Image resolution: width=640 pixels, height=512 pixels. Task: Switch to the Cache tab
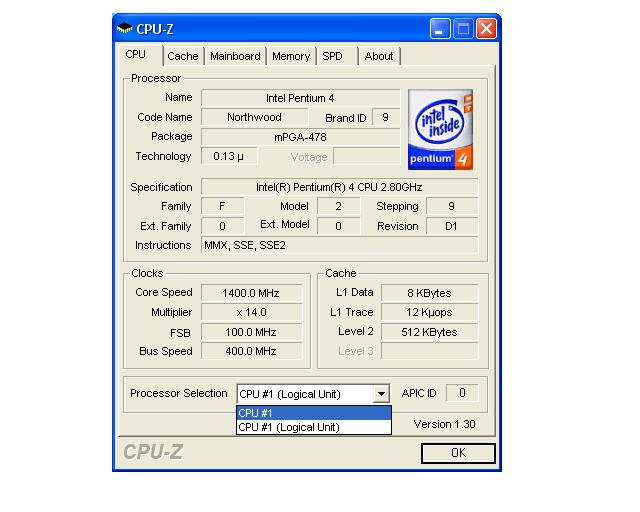[182, 56]
